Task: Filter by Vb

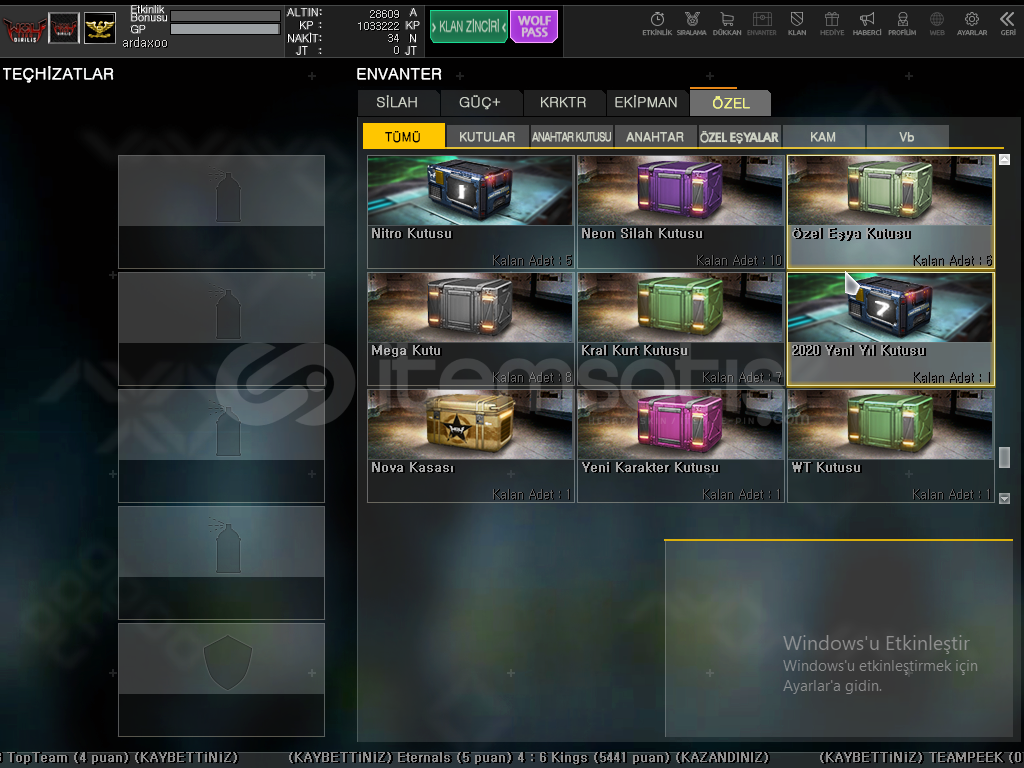Action: [906, 136]
